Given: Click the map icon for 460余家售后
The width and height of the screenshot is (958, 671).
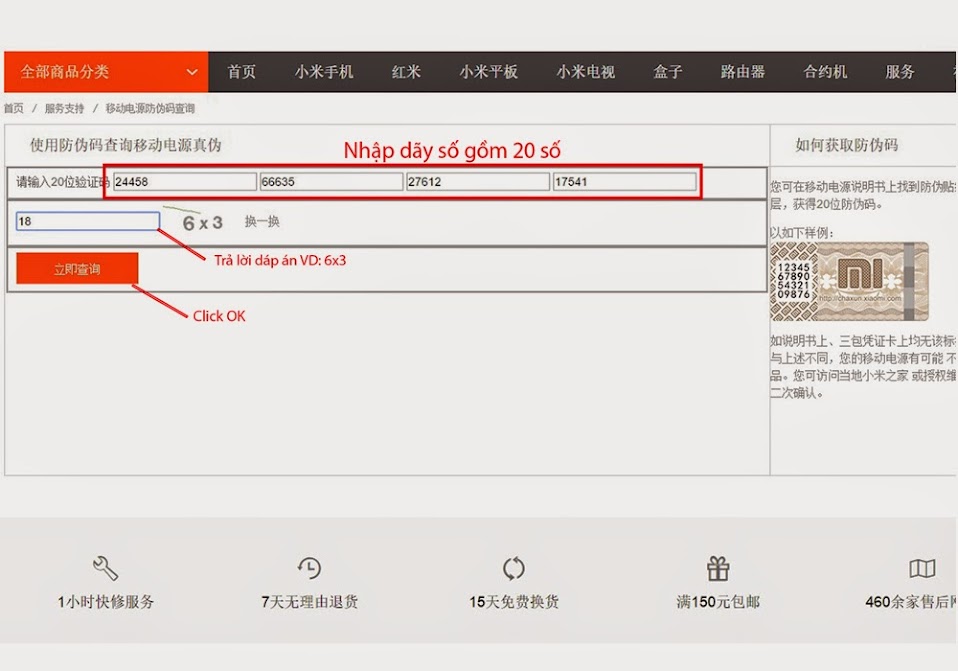Looking at the screenshot, I should tap(923, 568).
